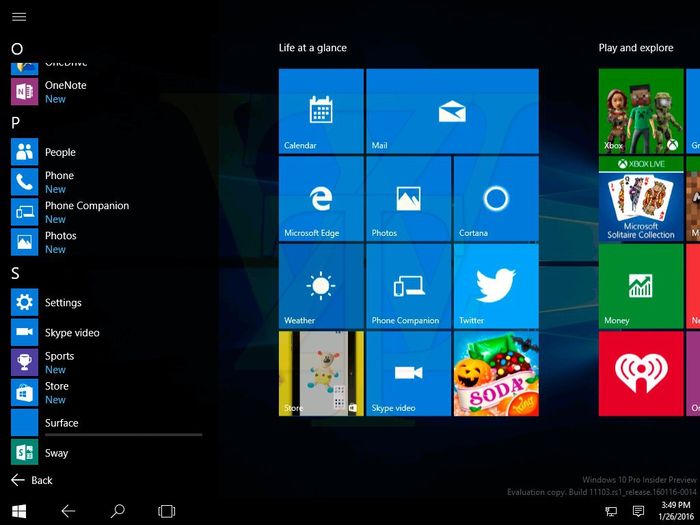The image size is (700, 525).
Task: Jump to letter P section header
Action: pos(16,122)
